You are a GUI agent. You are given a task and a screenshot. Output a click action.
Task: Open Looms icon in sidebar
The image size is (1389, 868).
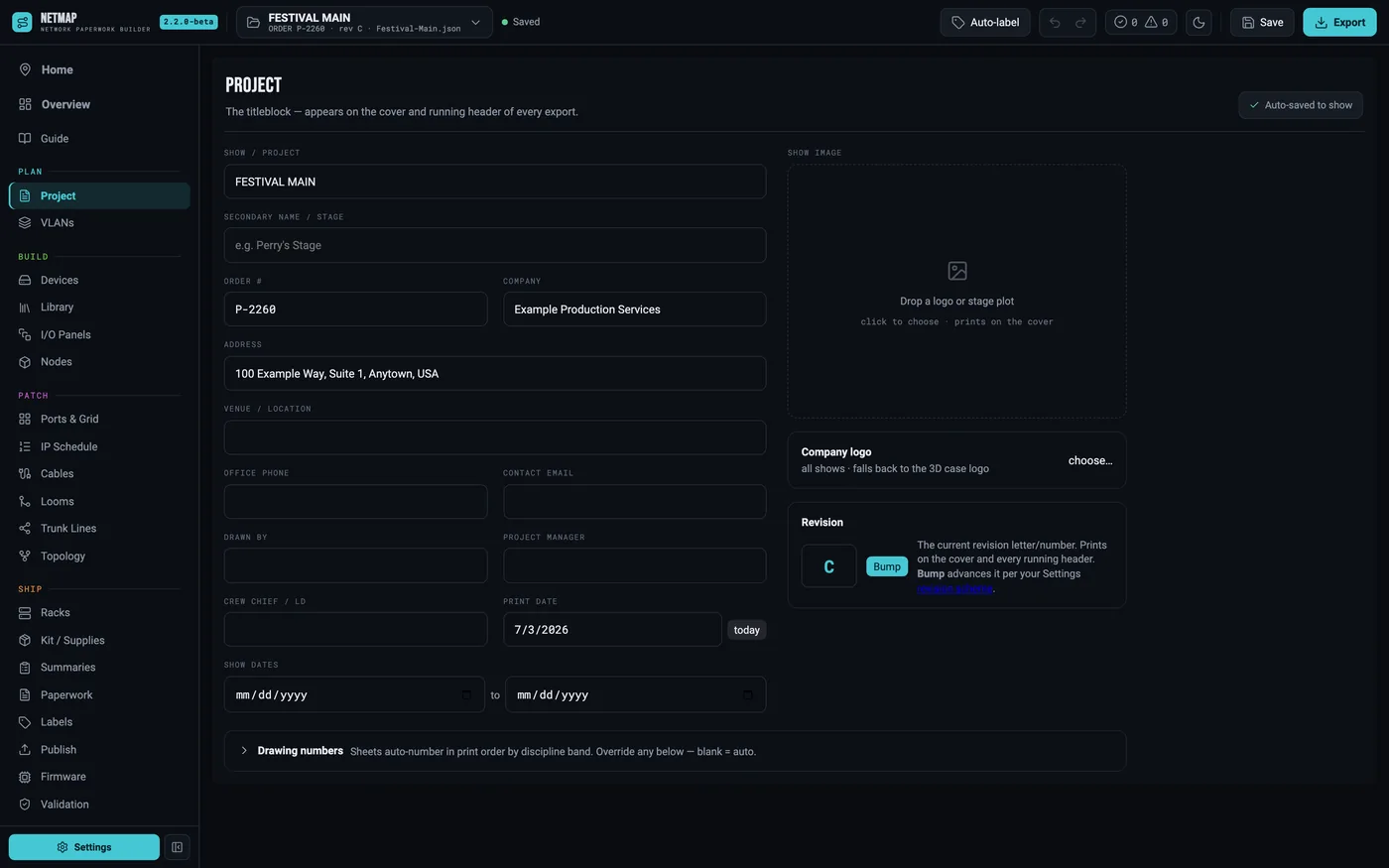tap(25, 502)
